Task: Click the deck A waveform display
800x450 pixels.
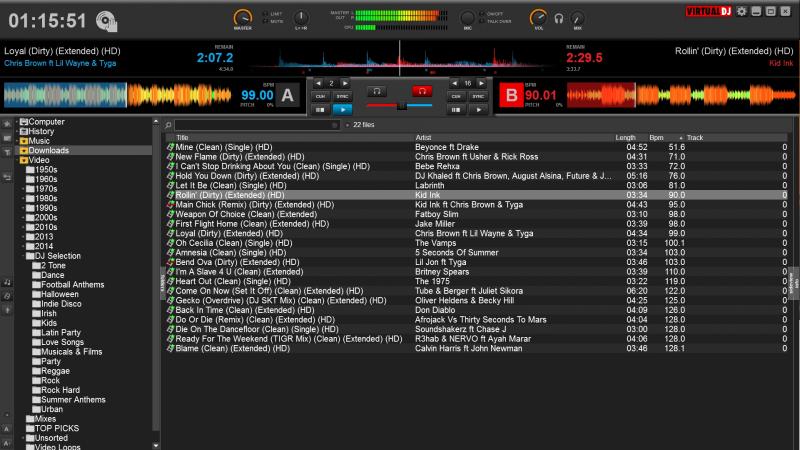Action: (x=117, y=95)
